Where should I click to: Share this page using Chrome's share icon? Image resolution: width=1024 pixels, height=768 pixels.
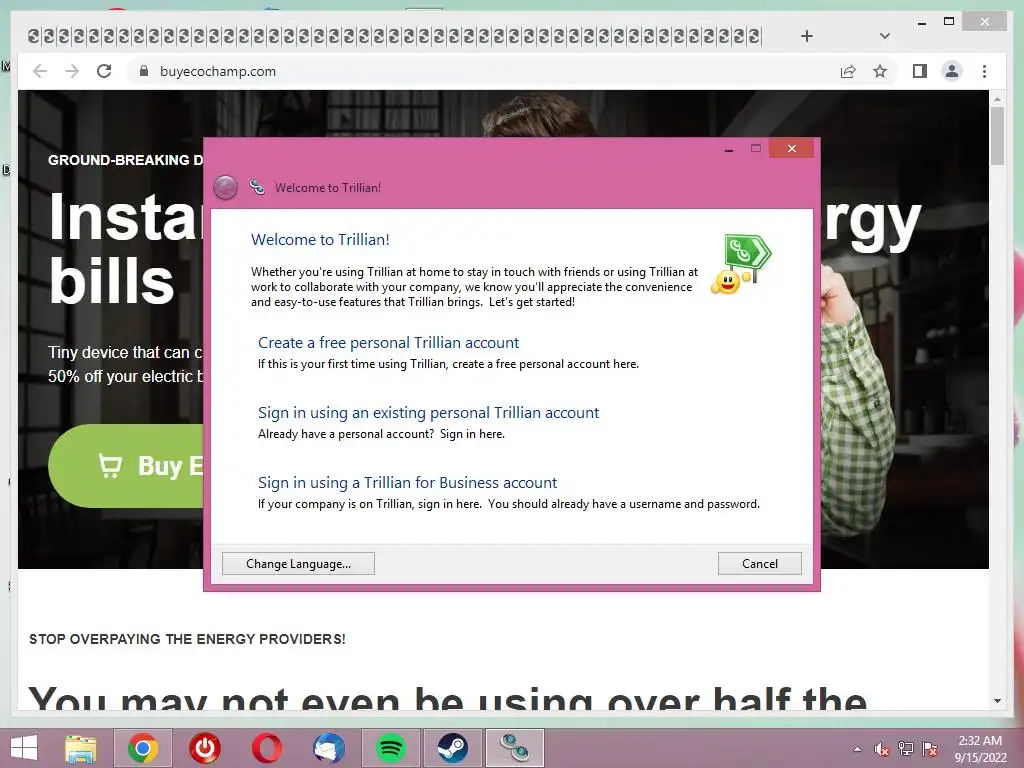(848, 71)
